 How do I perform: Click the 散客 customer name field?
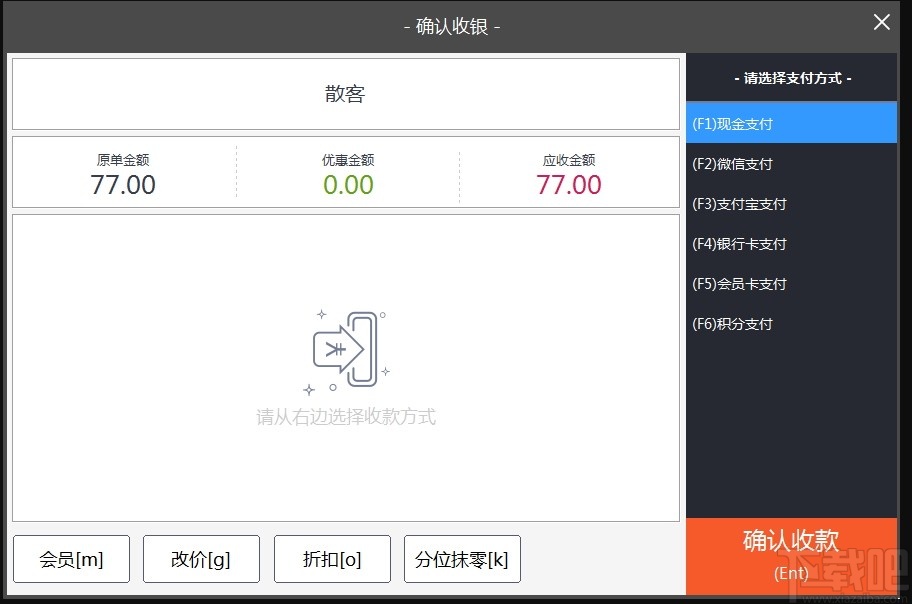click(x=346, y=93)
